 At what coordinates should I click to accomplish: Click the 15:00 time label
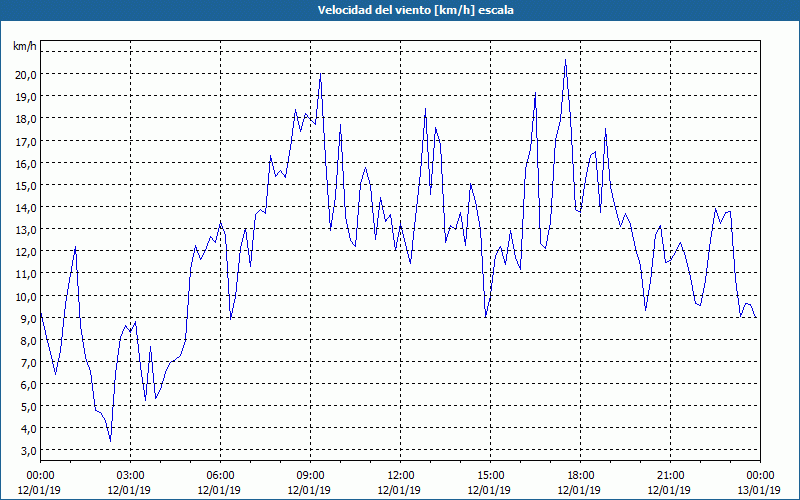(490, 476)
